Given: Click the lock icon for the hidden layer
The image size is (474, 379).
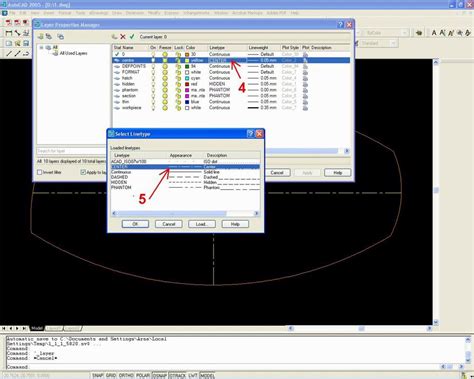Looking at the screenshot, I should 178,84.
